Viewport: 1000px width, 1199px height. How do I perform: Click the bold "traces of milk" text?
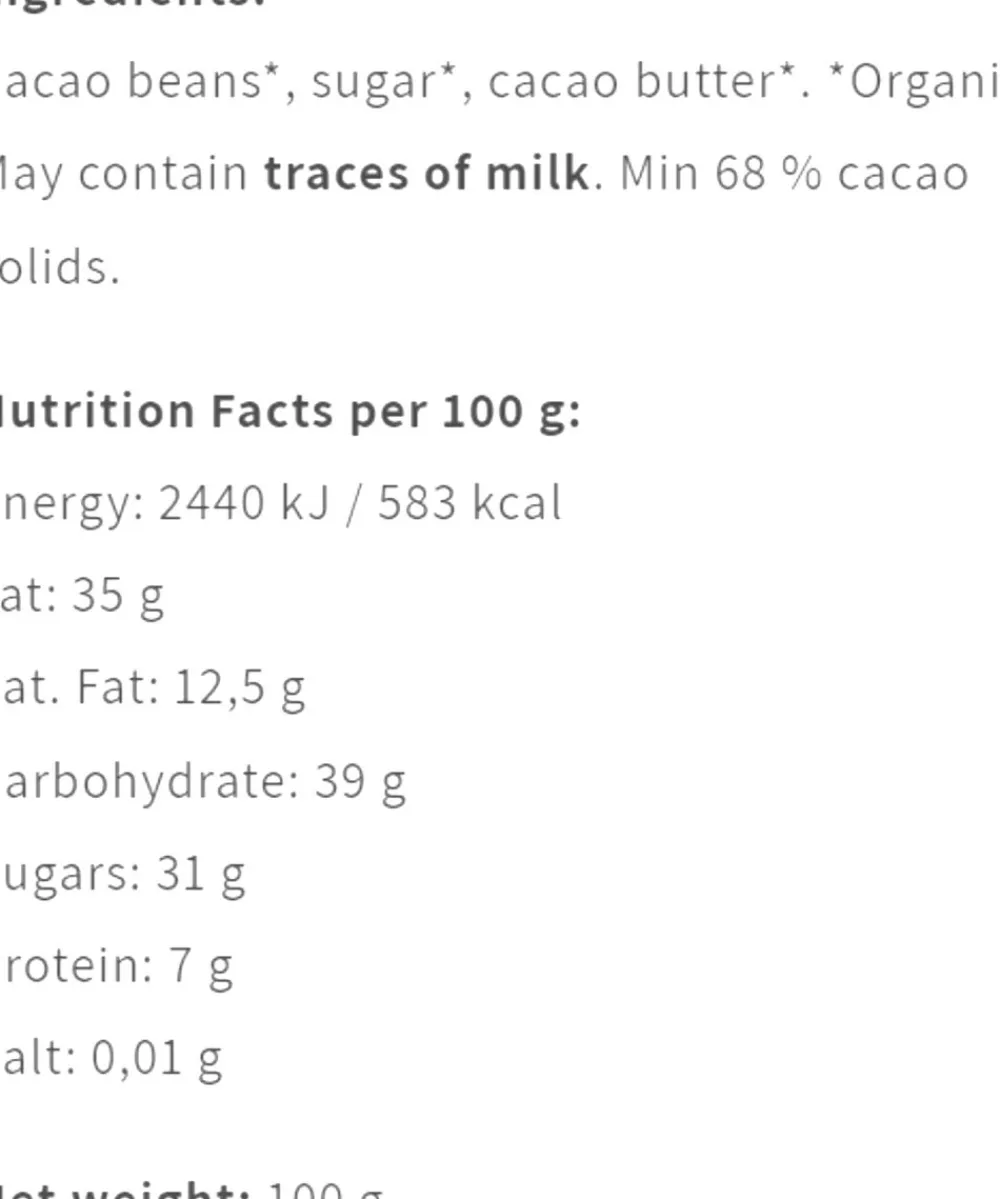[x=426, y=174]
